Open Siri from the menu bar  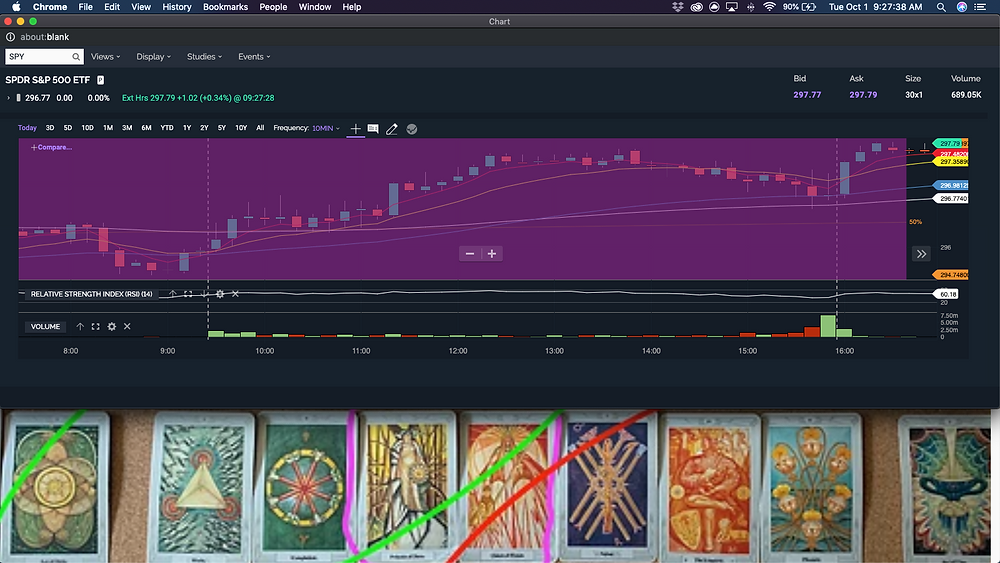(962, 7)
